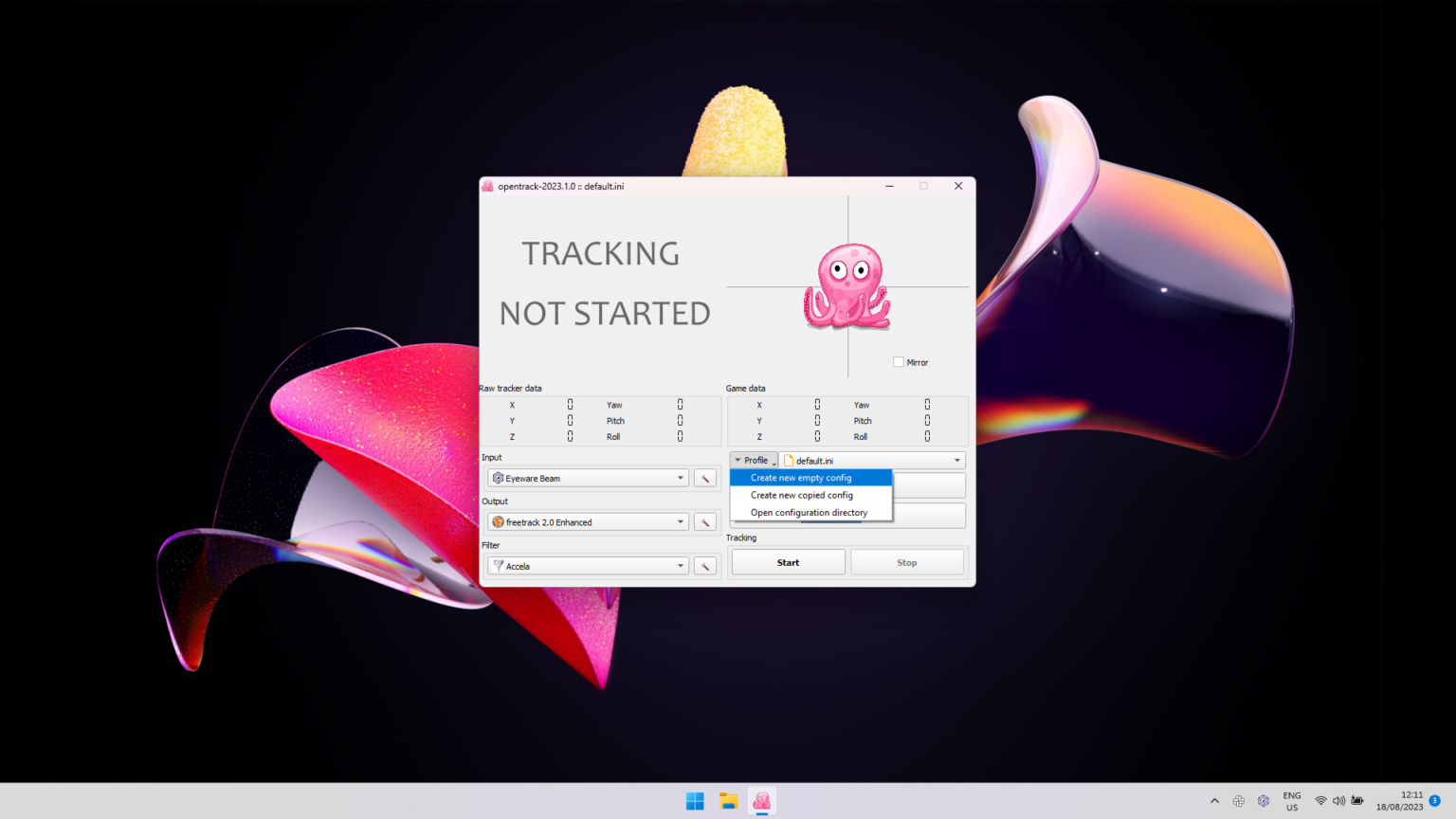Enable the Mirror checkbox
The image size is (1456, 819).
click(897, 361)
